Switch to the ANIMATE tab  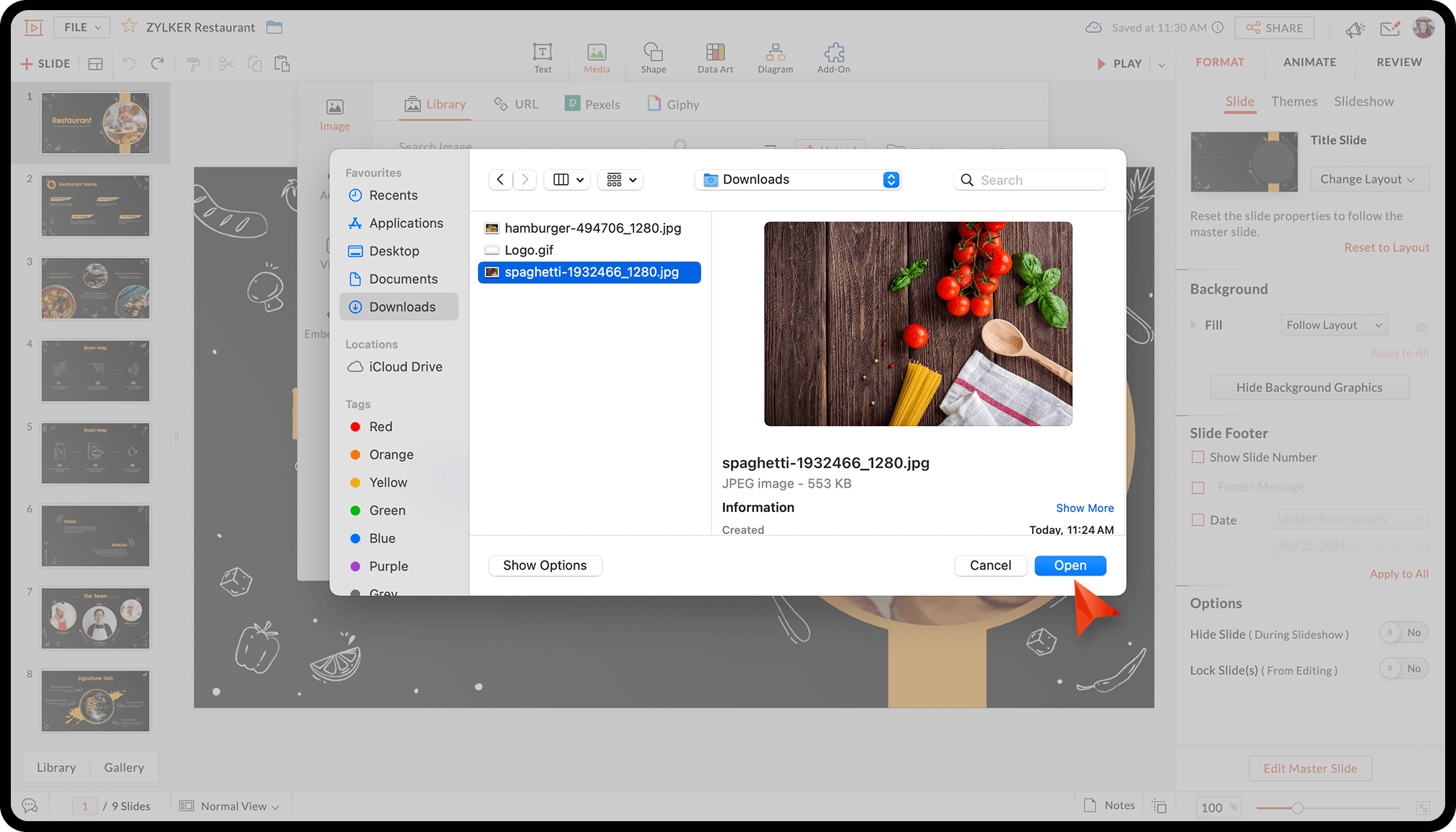tap(1309, 62)
